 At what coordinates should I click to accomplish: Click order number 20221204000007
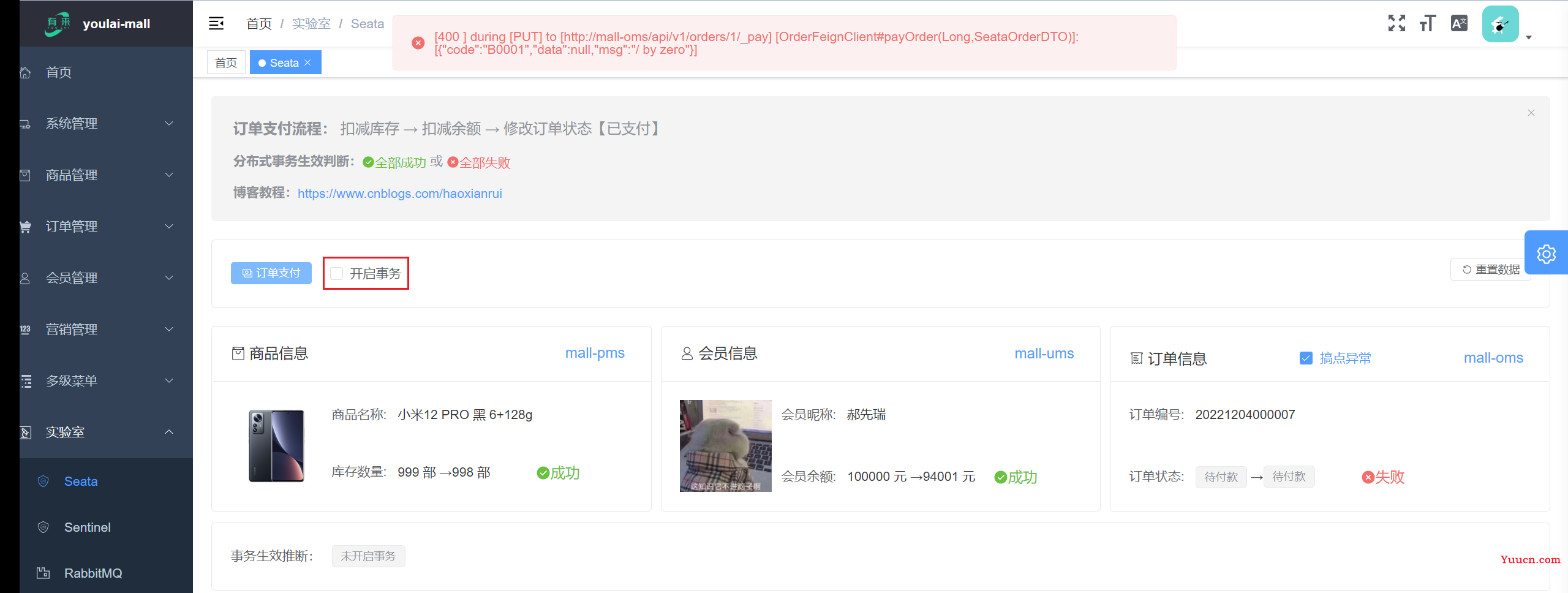[x=1245, y=415]
